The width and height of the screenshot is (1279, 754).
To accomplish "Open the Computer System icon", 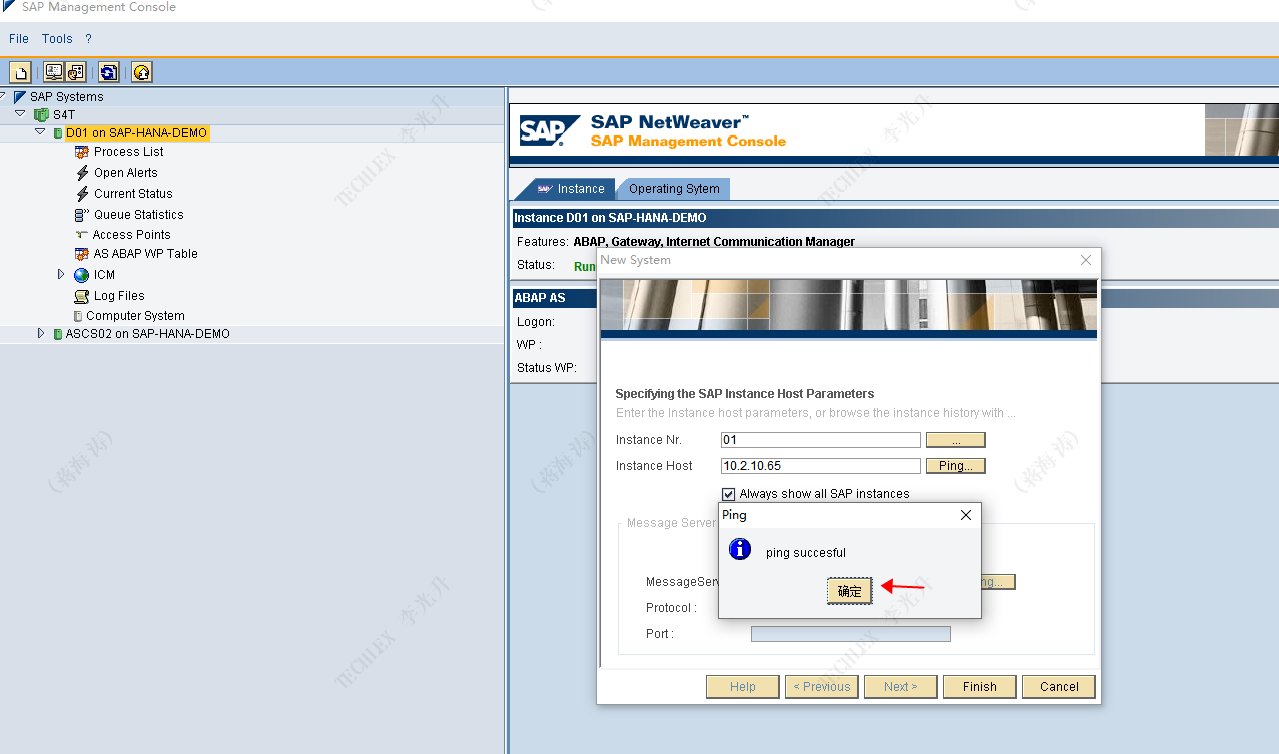I will click(78, 316).
